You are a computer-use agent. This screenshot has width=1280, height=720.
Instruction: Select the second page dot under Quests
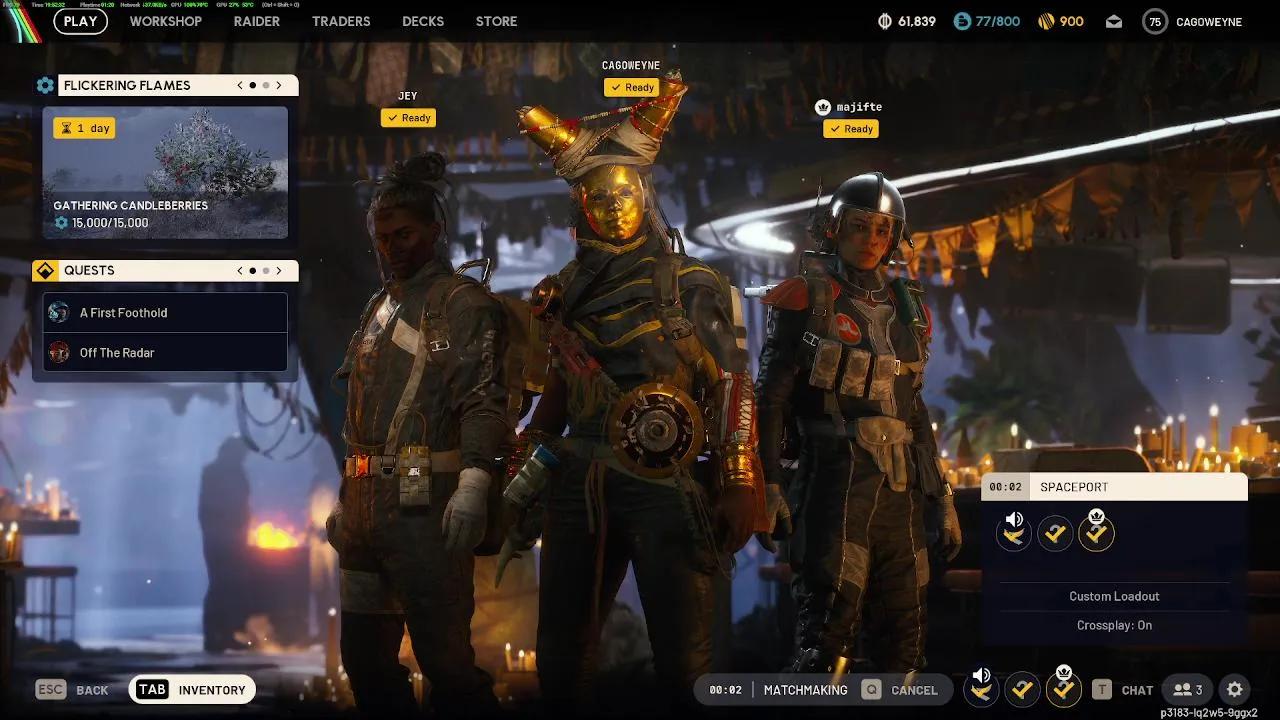(265, 270)
